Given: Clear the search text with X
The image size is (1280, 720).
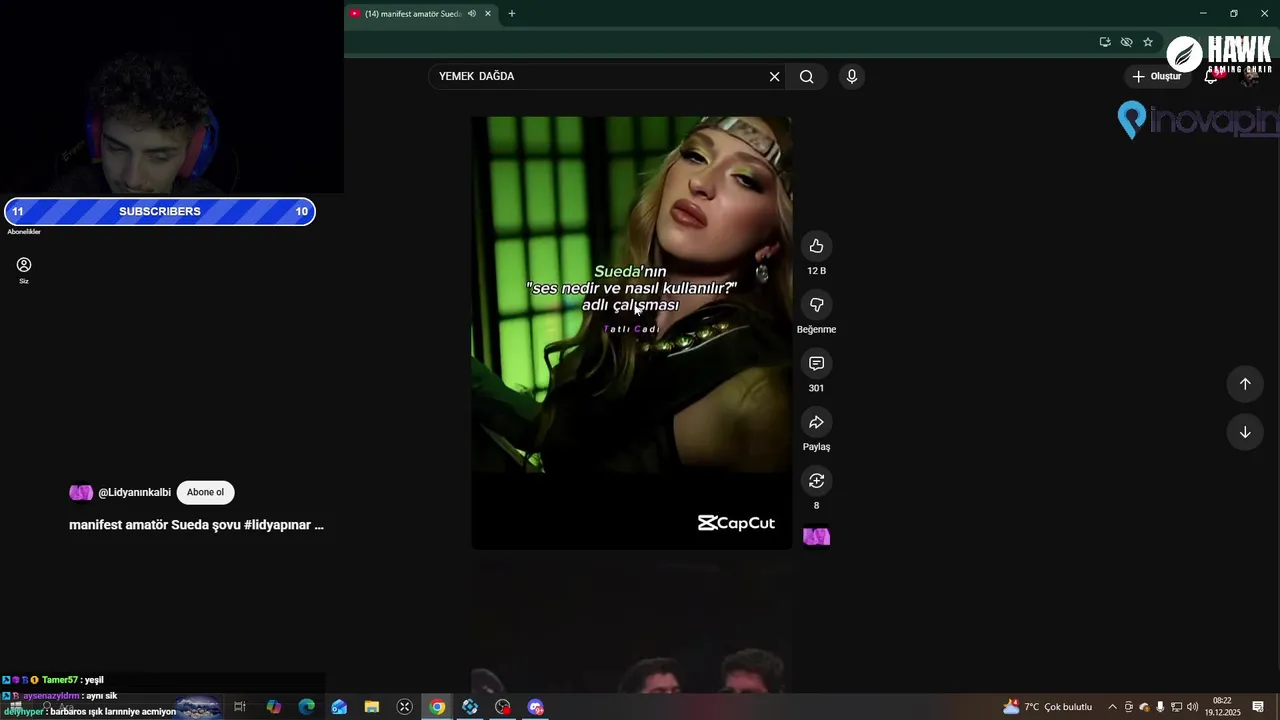Looking at the screenshot, I should 774,77.
